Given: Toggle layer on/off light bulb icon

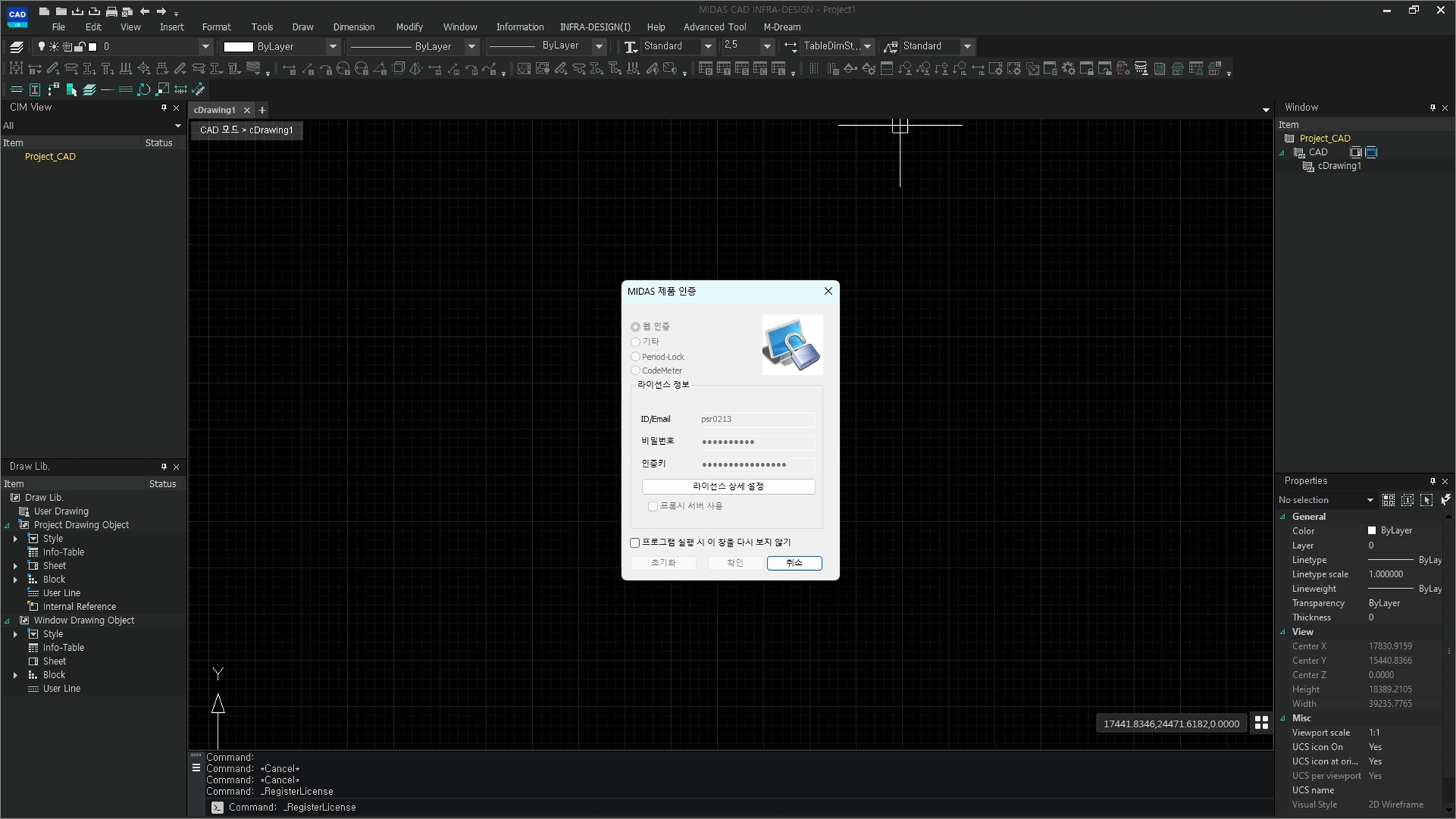Looking at the screenshot, I should tap(41, 47).
